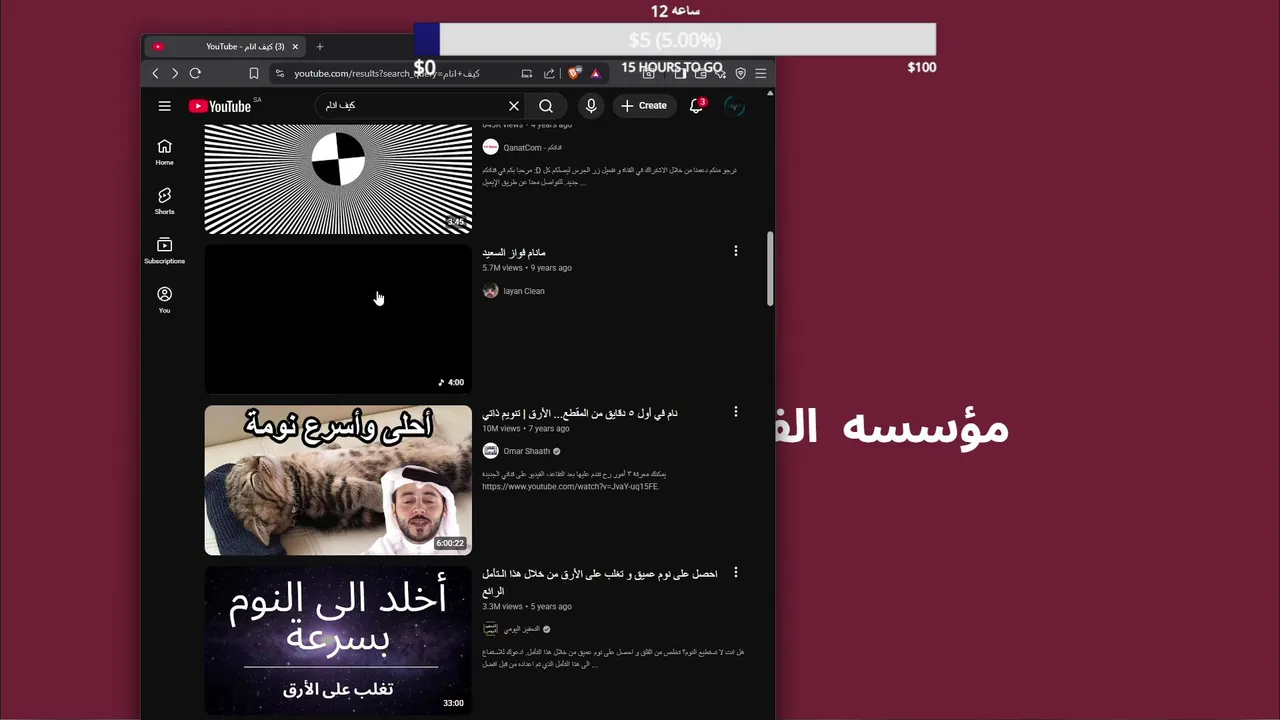1280x720 pixels.
Task: Click the layan Clean channel avatar
Action: point(490,291)
